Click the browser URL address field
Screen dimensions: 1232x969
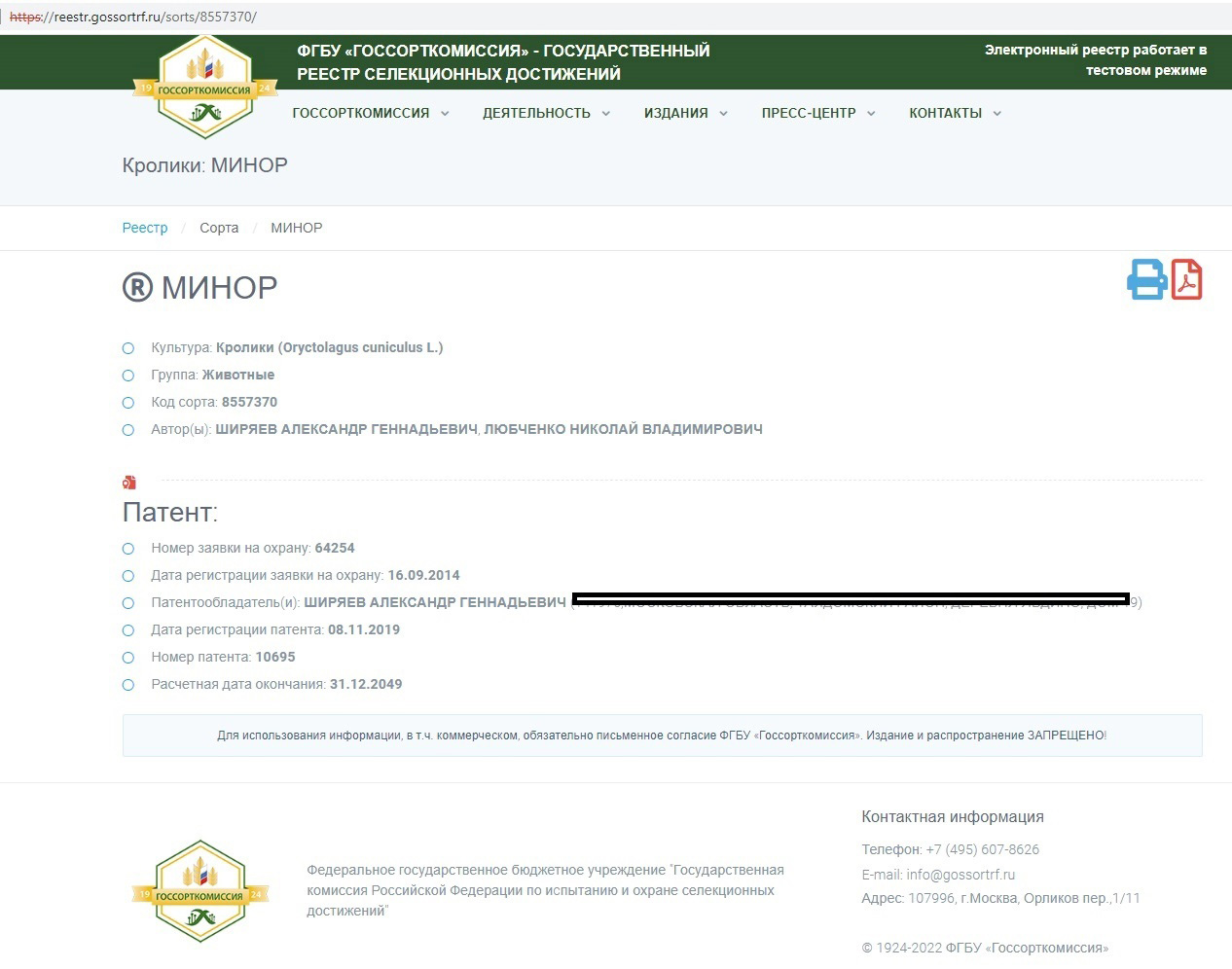click(x=389, y=17)
